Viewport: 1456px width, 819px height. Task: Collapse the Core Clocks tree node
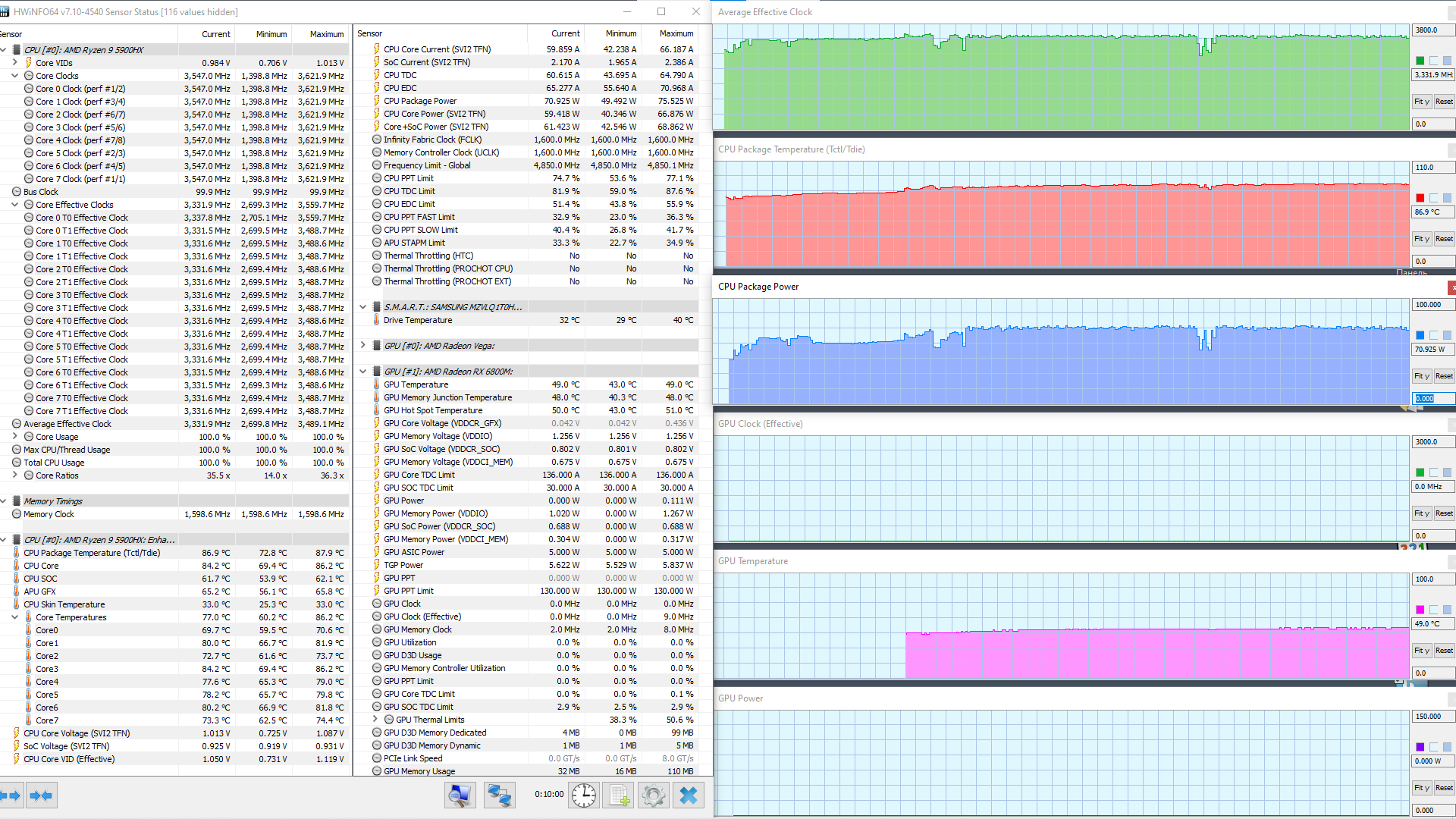coord(15,76)
